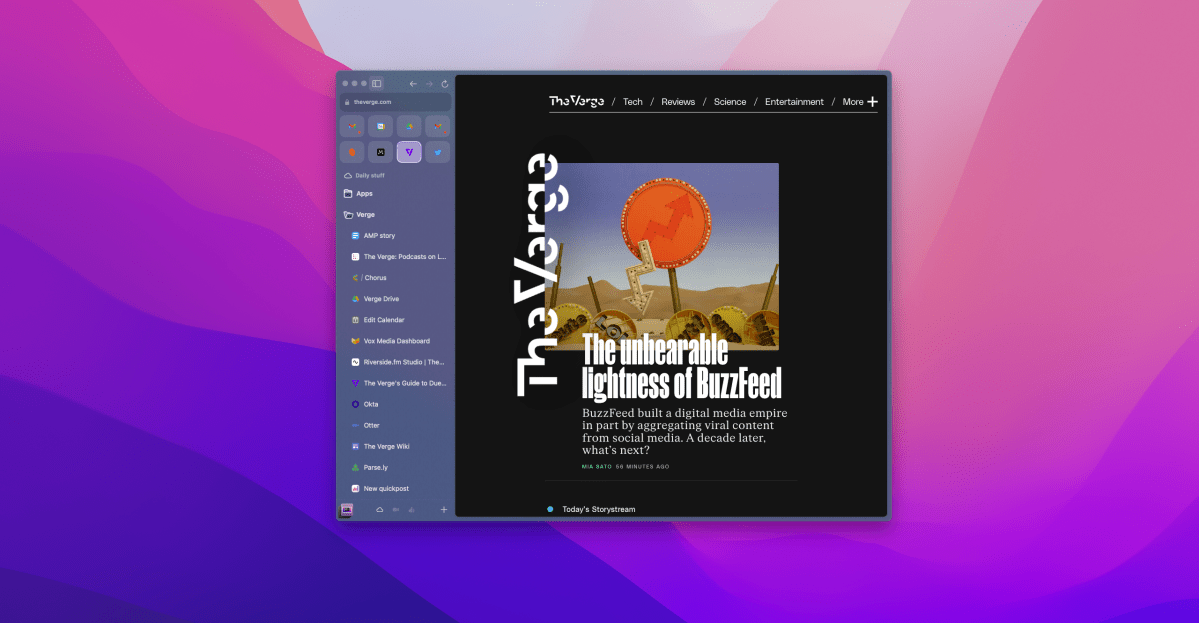
Task: Open the Tech section link
Action: [632, 102]
